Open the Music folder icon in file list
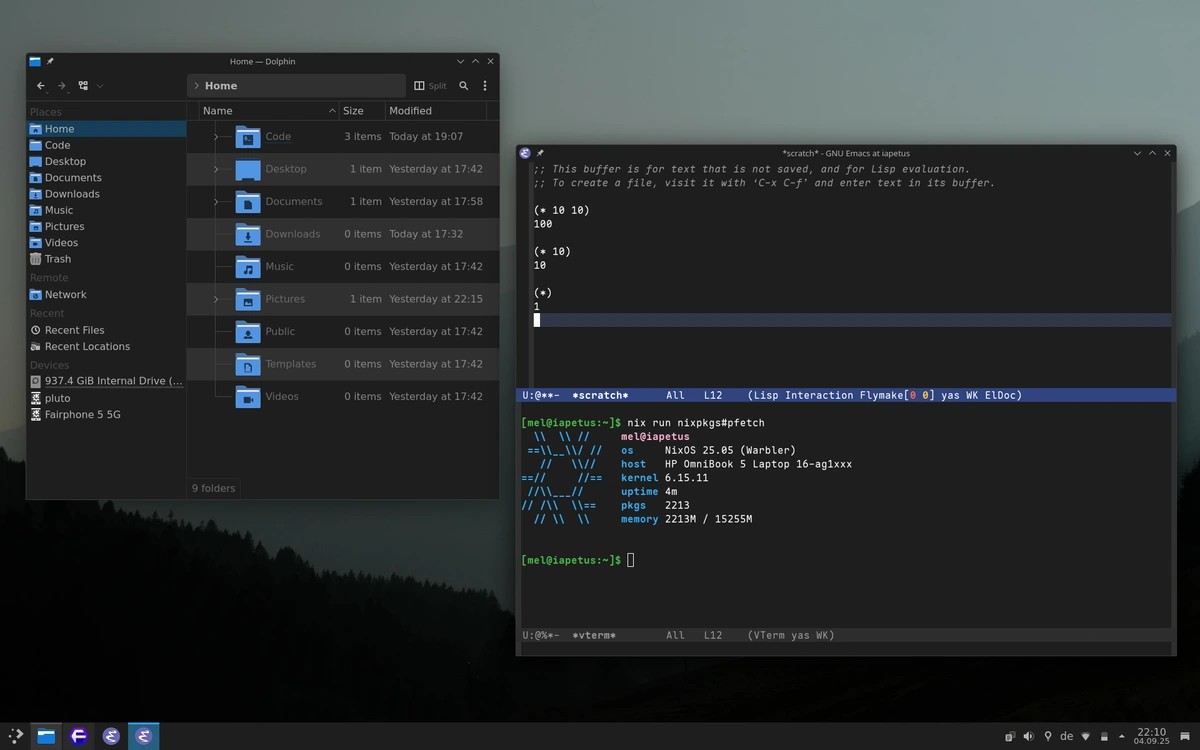Screen dimensions: 1200x750 pyautogui.click(x=248, y=267)
